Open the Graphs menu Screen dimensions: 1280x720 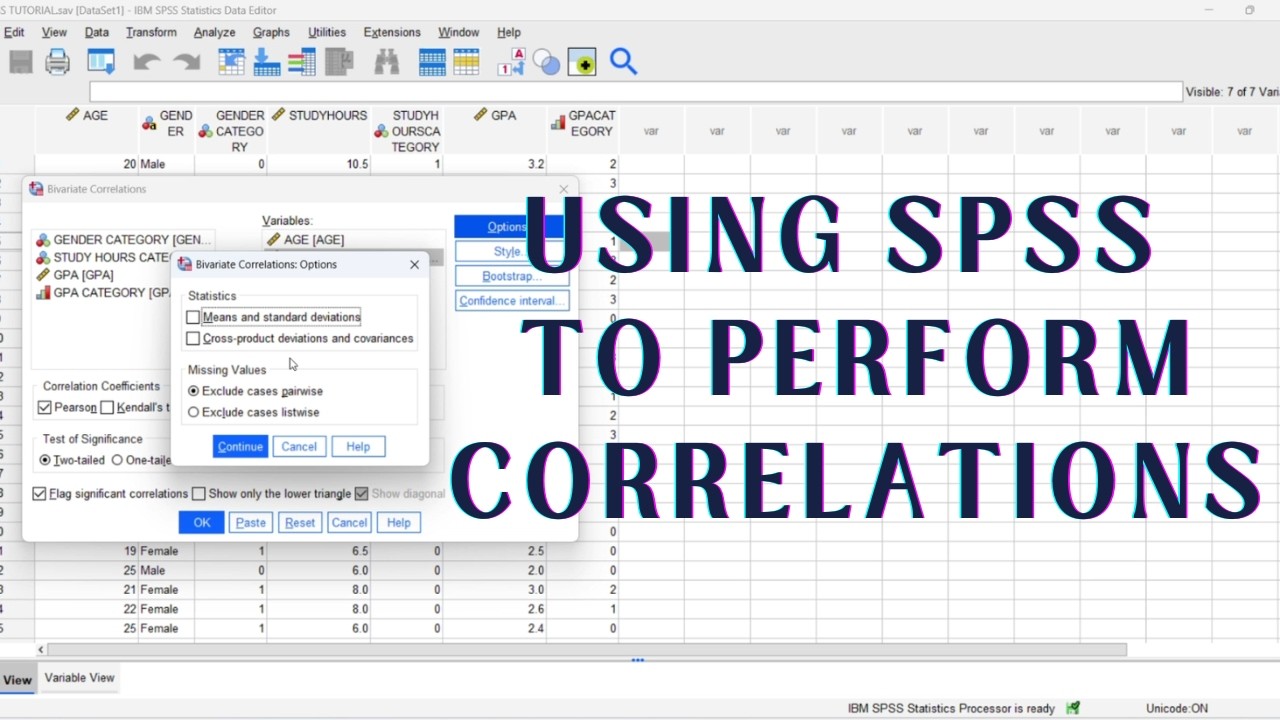(271, 32)
